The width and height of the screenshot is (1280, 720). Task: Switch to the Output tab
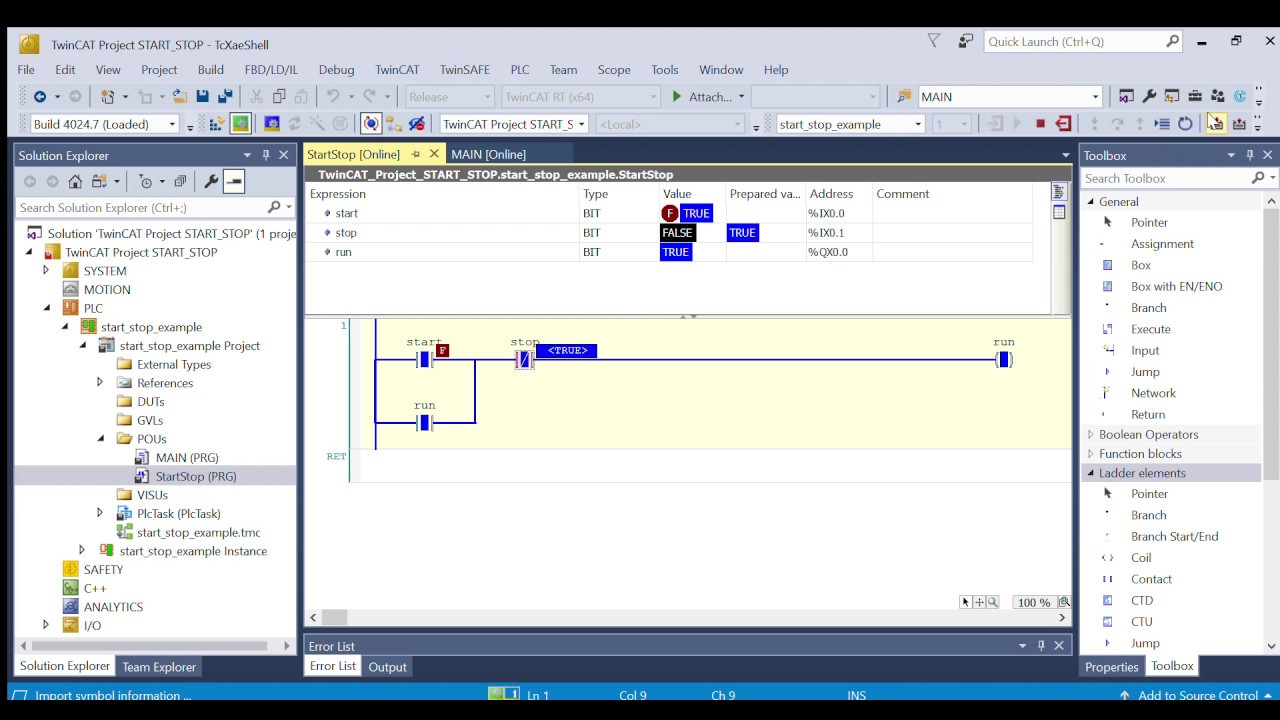tap(387, 667)
